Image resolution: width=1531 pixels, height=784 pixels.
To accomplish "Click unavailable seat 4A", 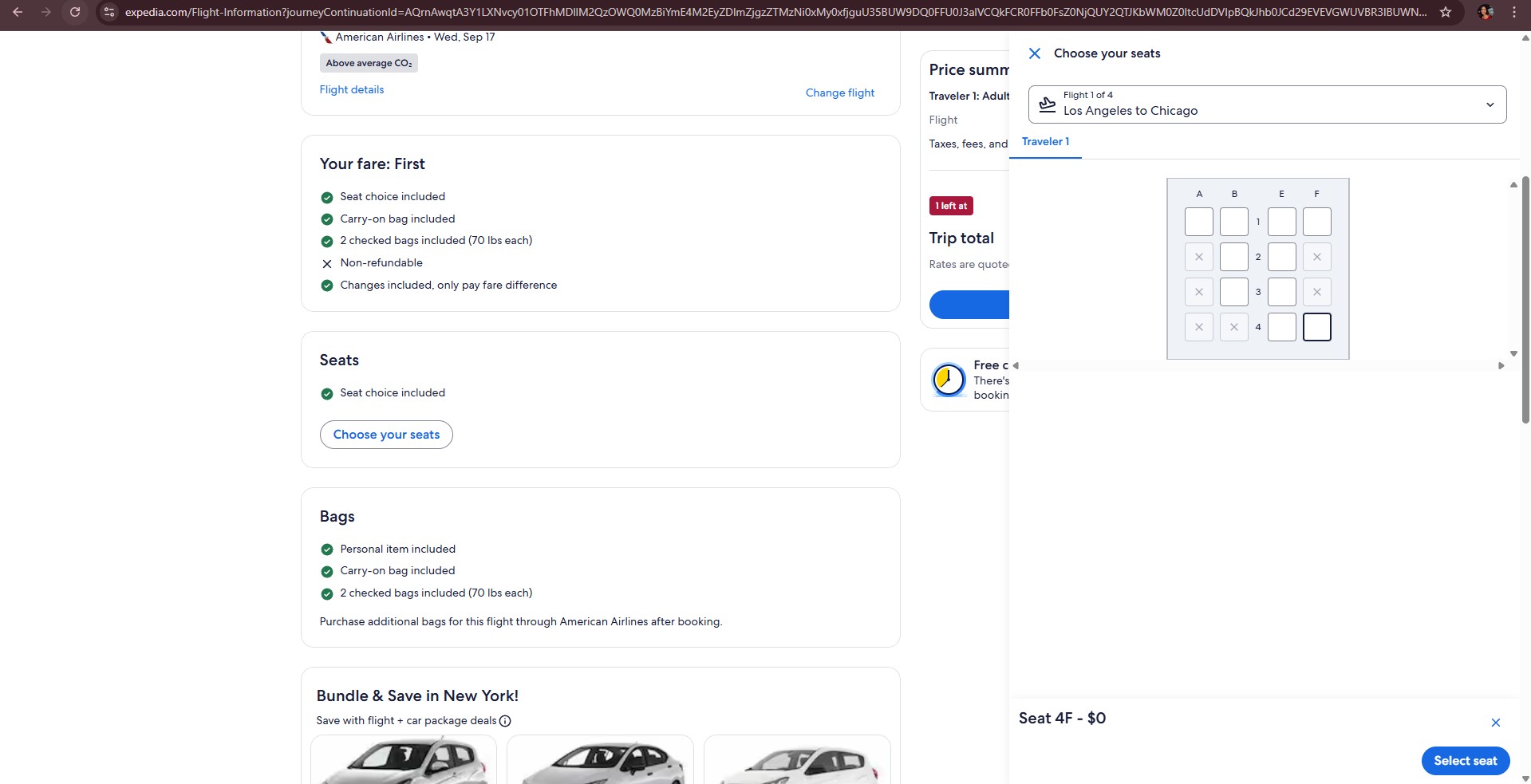I will tap(1198, 327).
